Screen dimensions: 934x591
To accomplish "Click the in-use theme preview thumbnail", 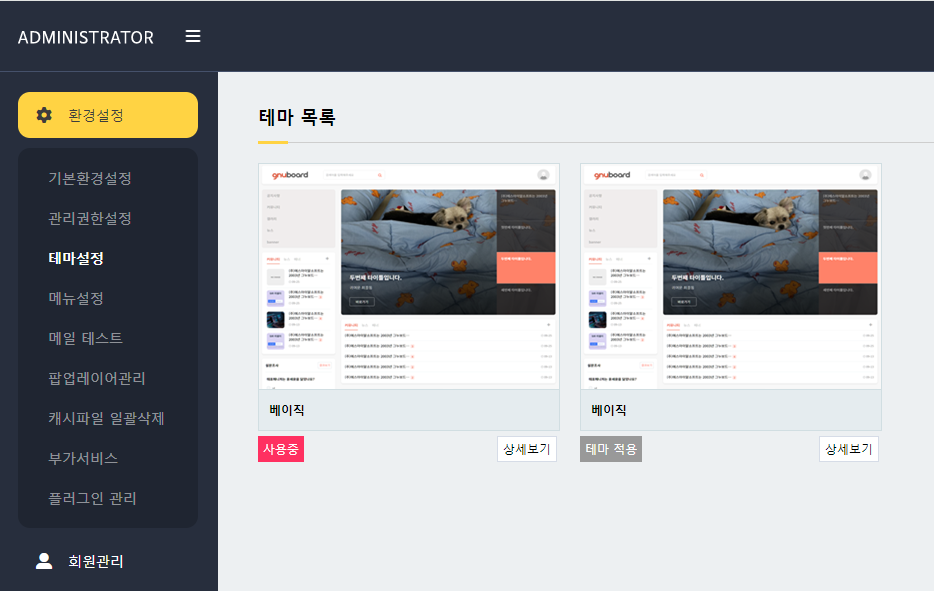I will [408, 276].
